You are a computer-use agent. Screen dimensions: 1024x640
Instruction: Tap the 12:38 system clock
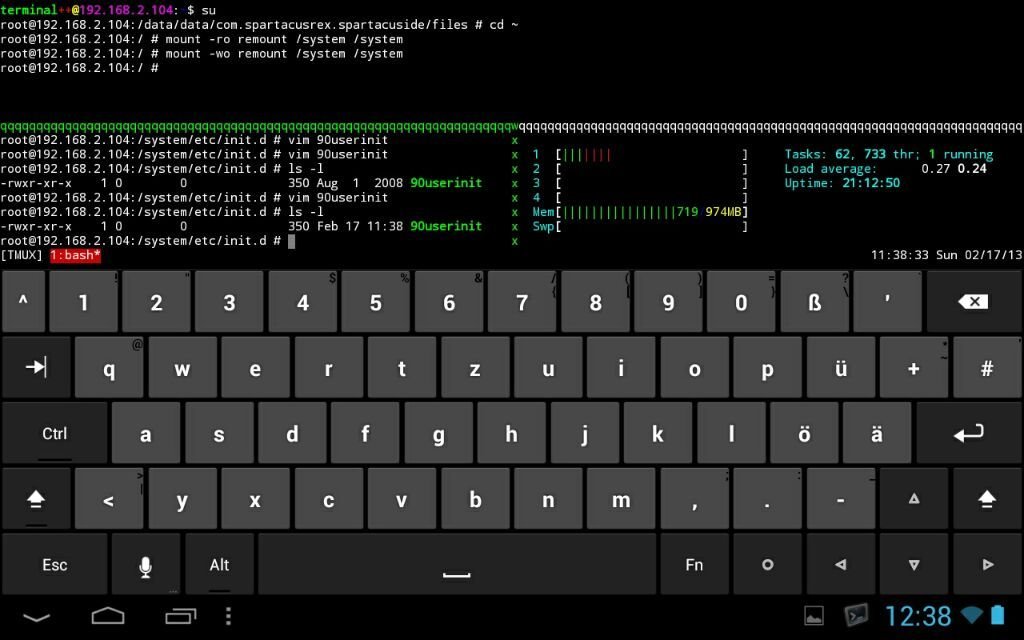(x=918, y=616)
